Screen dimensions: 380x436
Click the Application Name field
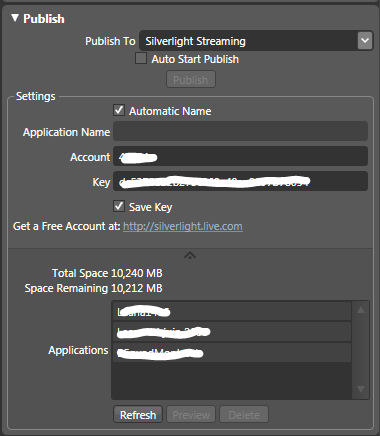point(240,131)
